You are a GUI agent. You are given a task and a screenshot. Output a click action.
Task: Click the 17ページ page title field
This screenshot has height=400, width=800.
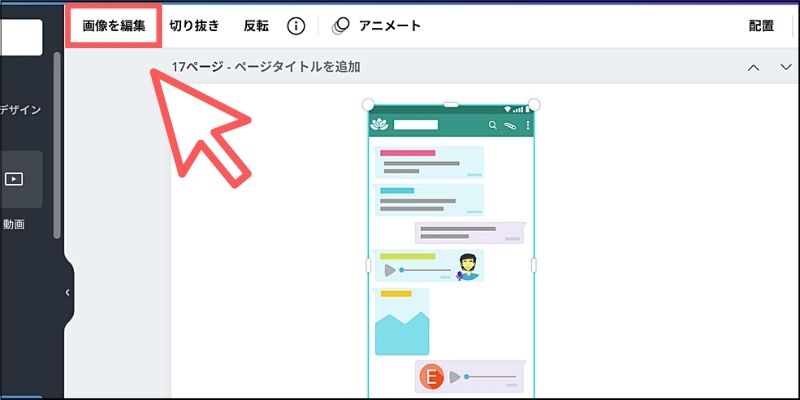(x=266, y=66)
